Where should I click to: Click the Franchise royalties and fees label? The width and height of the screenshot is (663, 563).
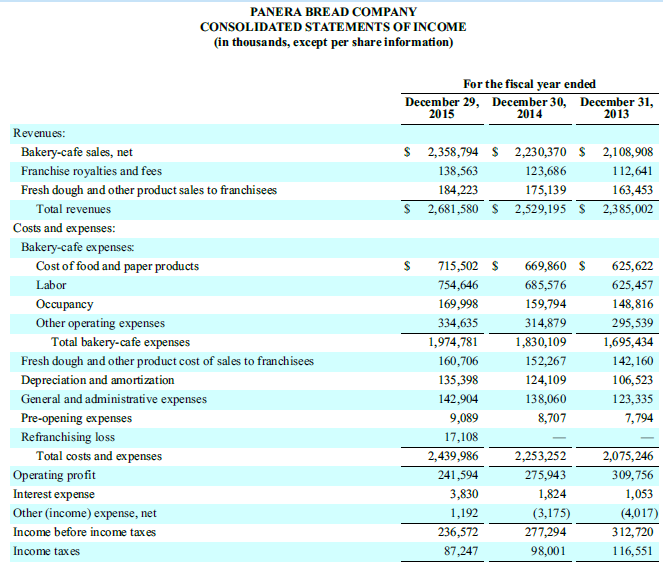click(91, 171)
